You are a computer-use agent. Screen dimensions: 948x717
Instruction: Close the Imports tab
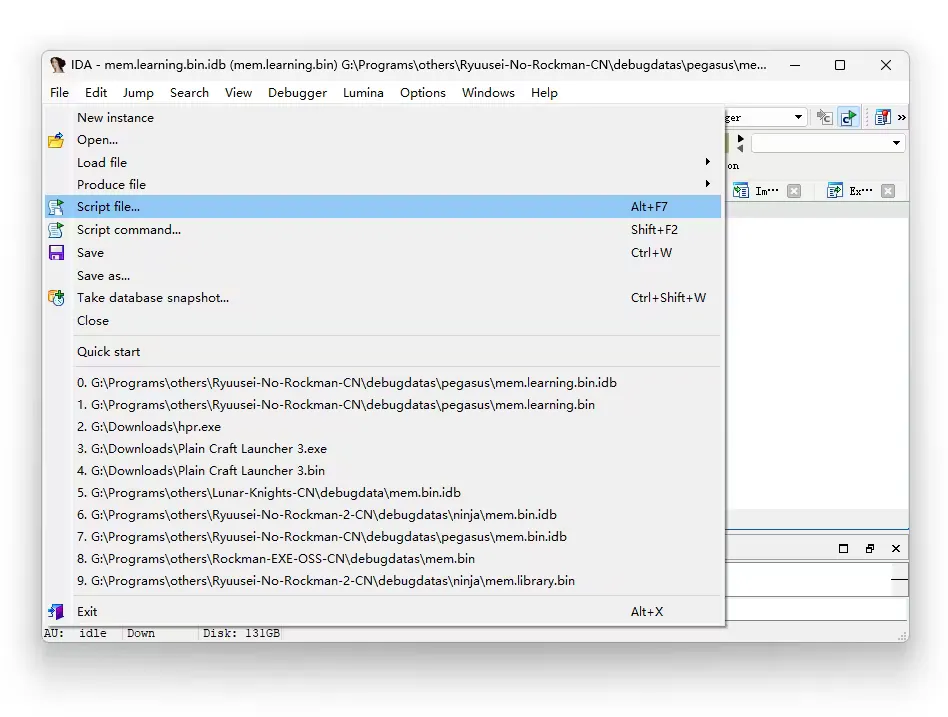[793, 191]
